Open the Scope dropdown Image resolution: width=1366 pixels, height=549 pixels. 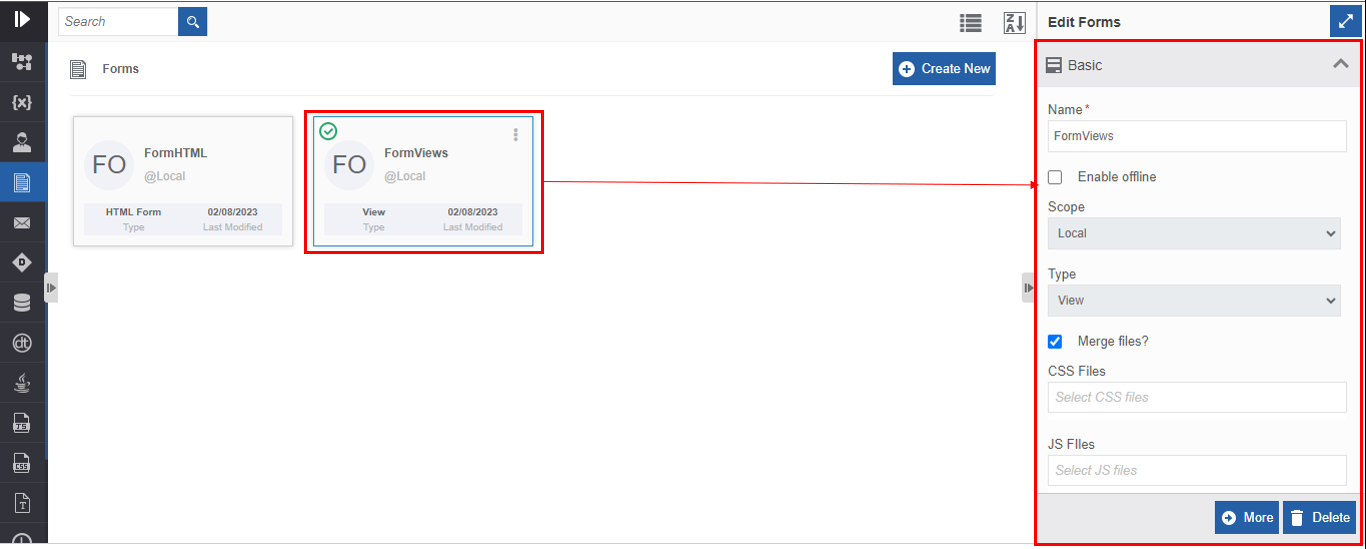pos(1194,233)
